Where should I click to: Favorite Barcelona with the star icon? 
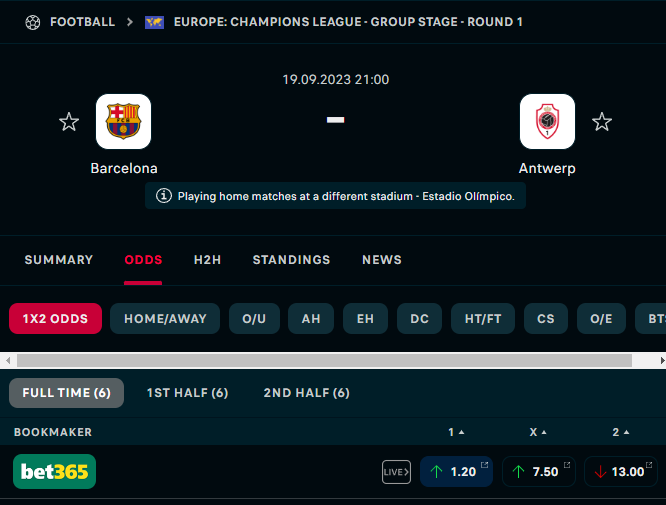(69, 122)
